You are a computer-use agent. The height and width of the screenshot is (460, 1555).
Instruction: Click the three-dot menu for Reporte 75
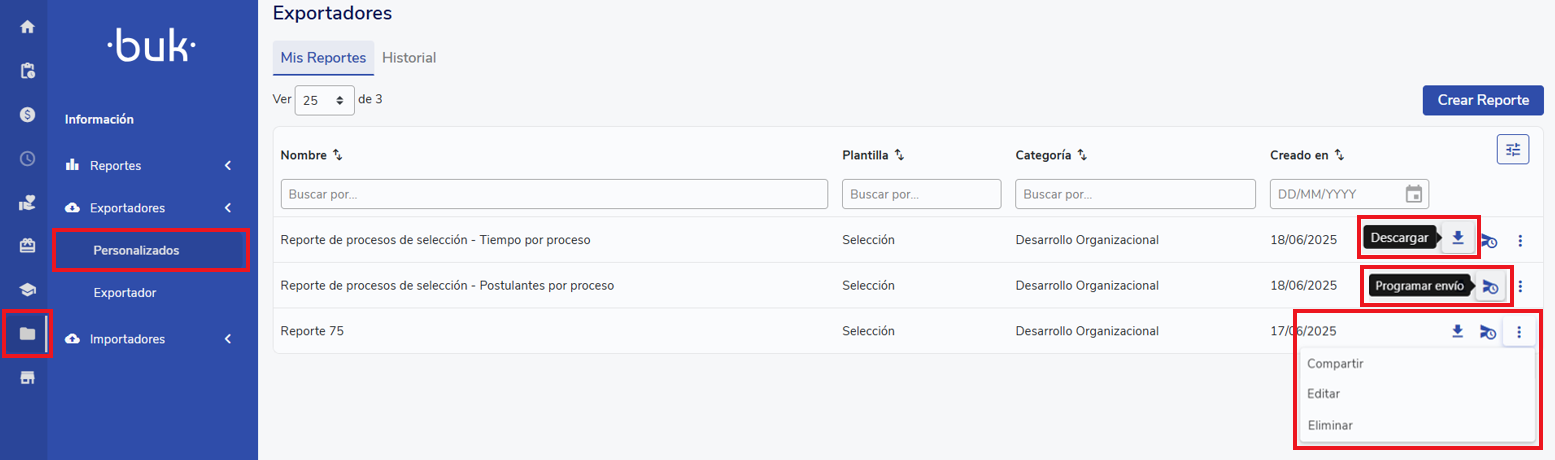[x=1519, y=332]
